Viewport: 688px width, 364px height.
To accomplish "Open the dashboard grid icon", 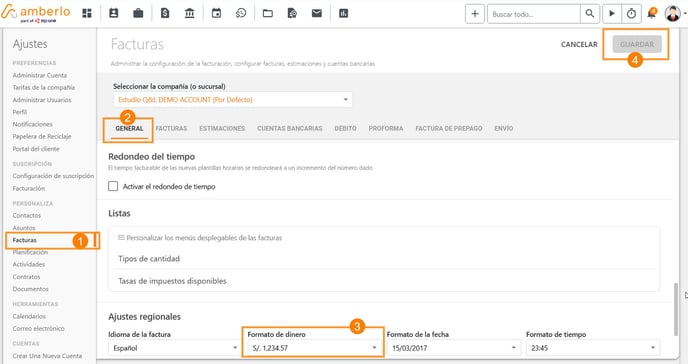I will click(x=87, y=14).
